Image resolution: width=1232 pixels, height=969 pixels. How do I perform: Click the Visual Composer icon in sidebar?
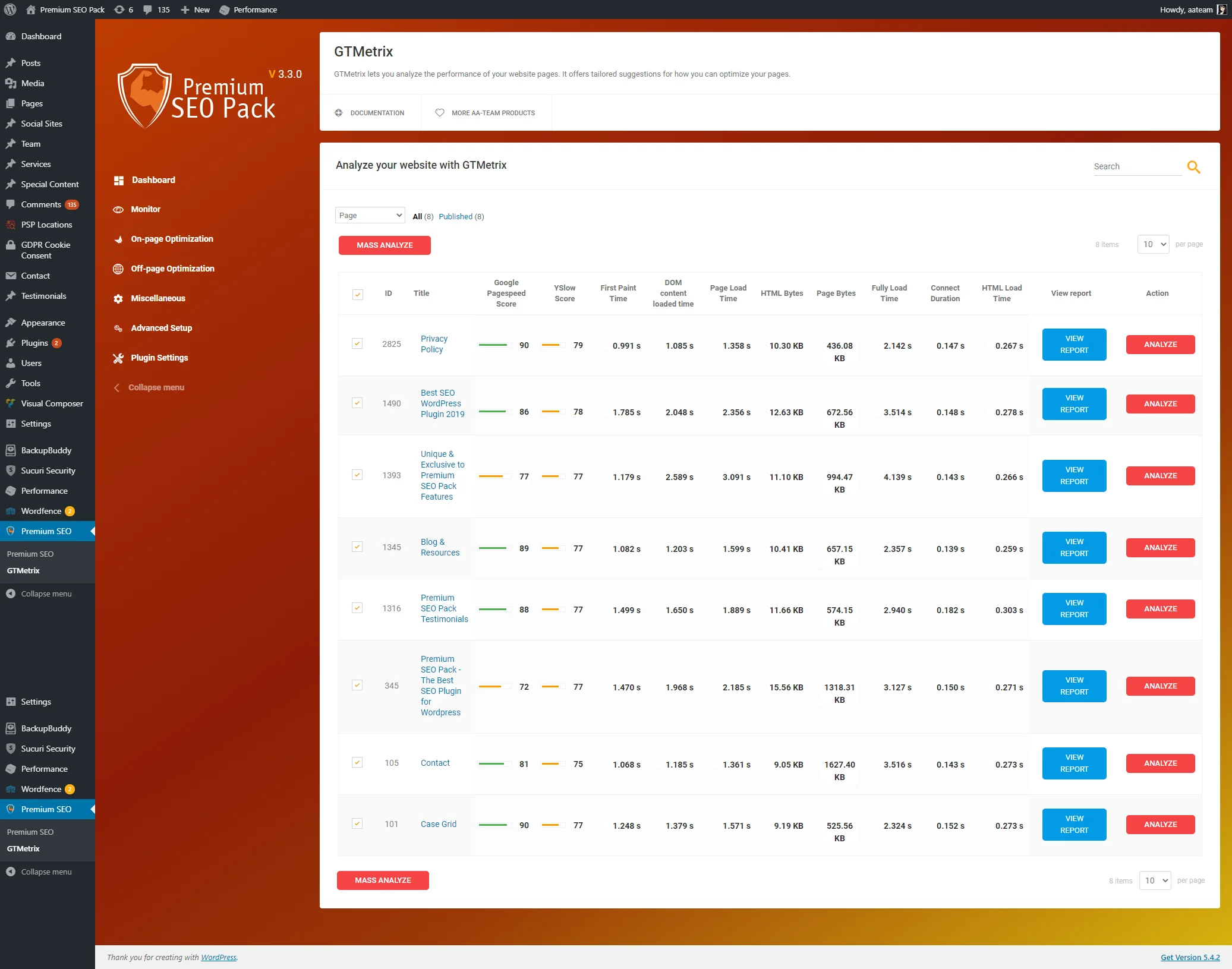(x=11, y=403)
